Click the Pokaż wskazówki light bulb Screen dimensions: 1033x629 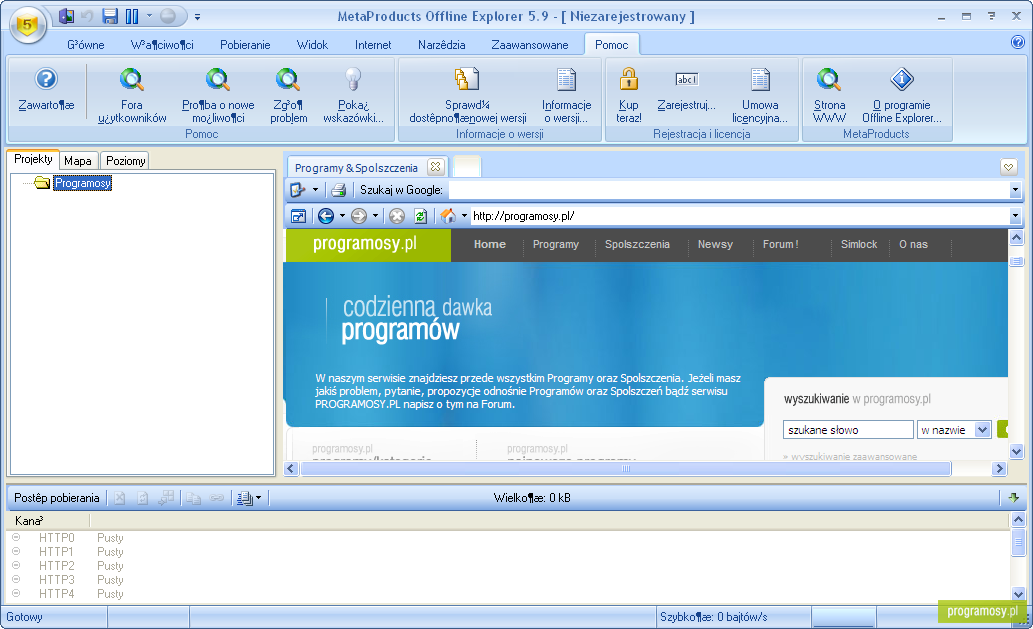pos(353,80)
